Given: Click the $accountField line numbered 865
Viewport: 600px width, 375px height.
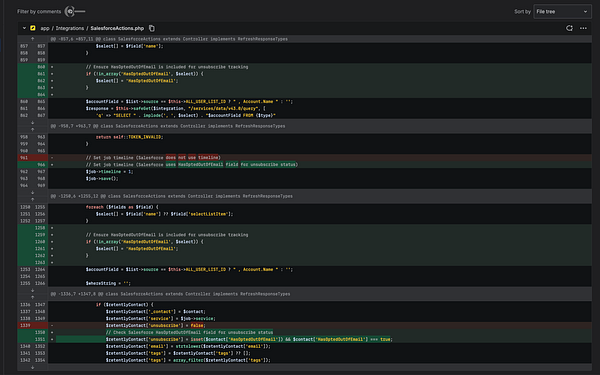Looking at the screenshot, I should point(189,102).
